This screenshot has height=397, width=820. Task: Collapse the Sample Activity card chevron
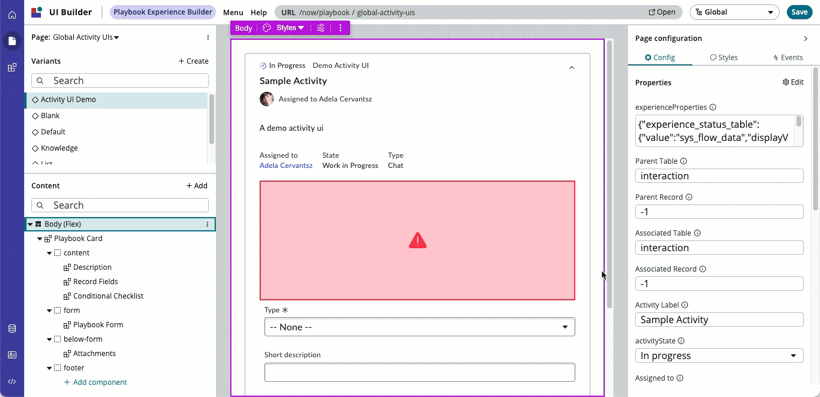[572, 67]
